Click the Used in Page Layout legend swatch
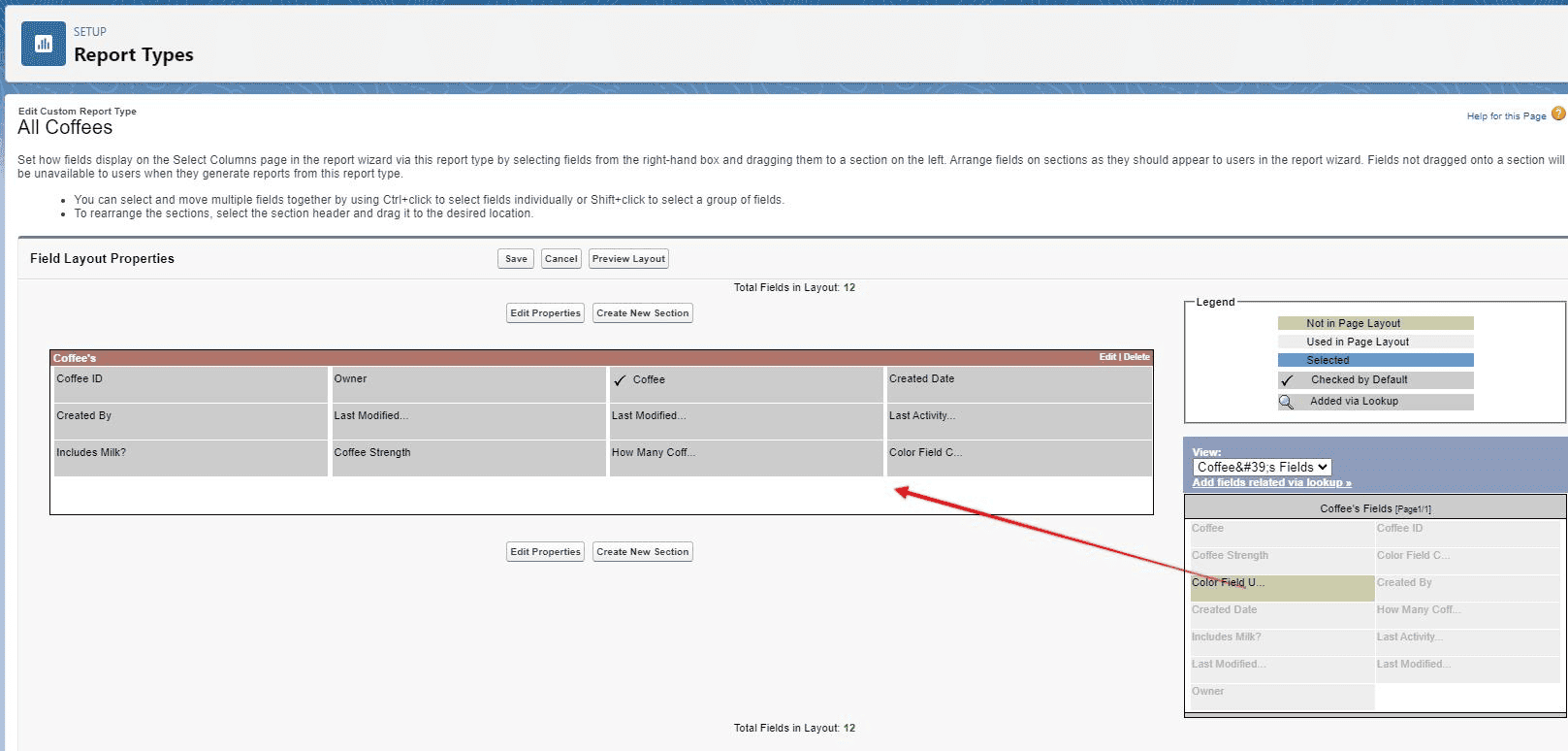 [1376, 342]
